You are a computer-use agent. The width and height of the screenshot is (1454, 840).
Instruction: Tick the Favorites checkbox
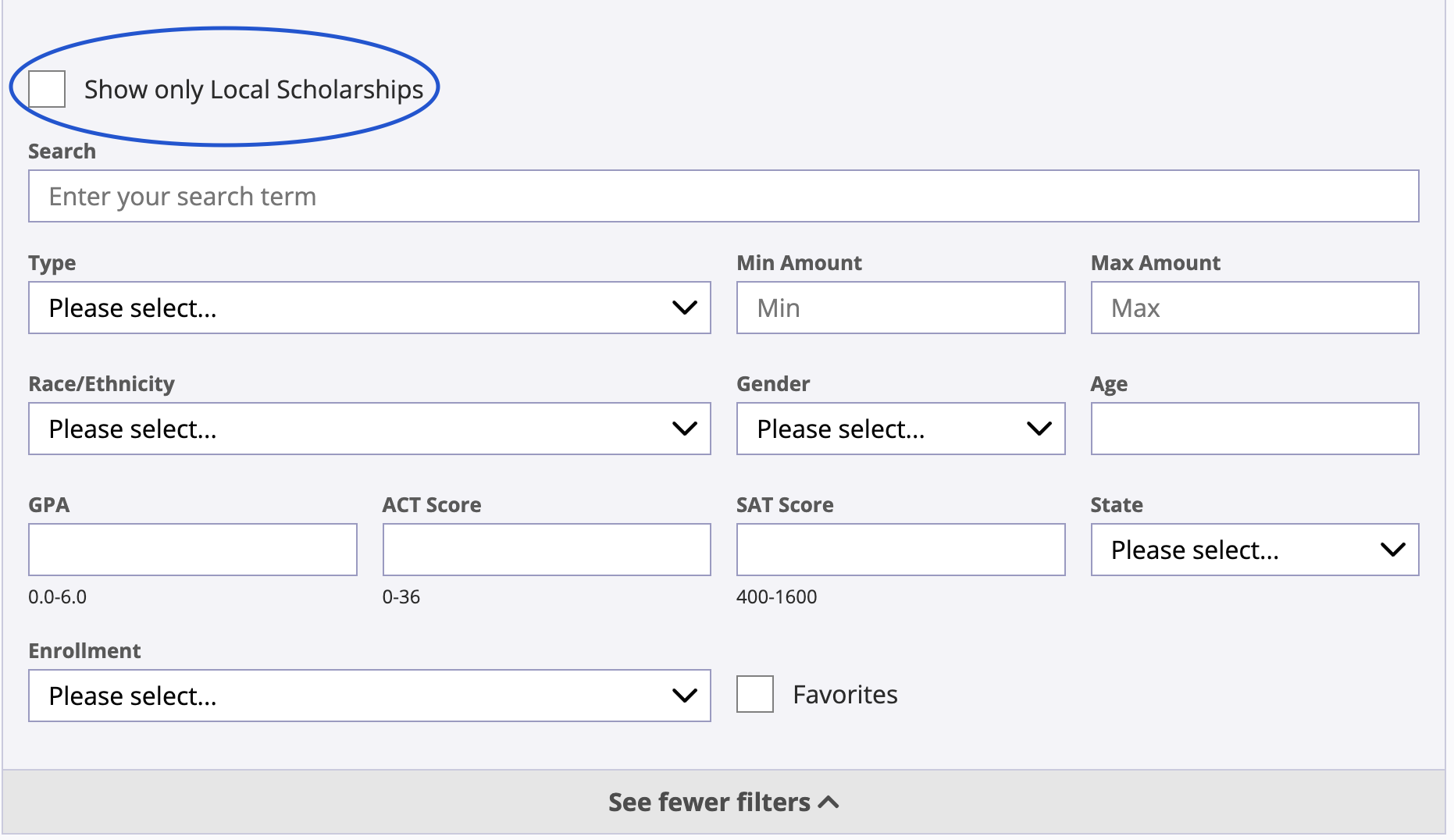click(x=754, y=694)
